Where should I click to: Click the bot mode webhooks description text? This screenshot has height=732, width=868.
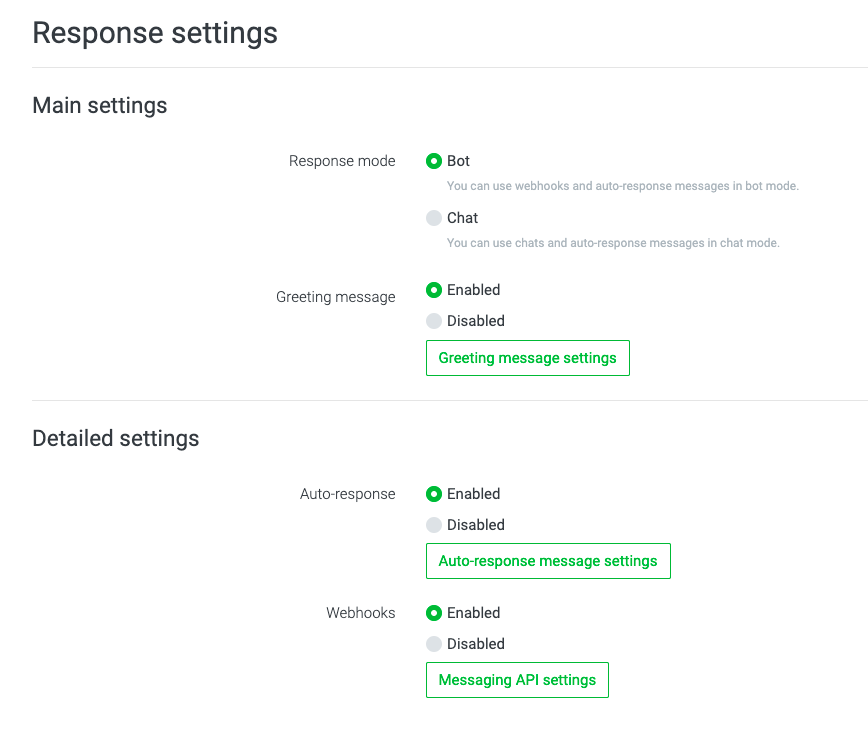[x=622, y=186]
